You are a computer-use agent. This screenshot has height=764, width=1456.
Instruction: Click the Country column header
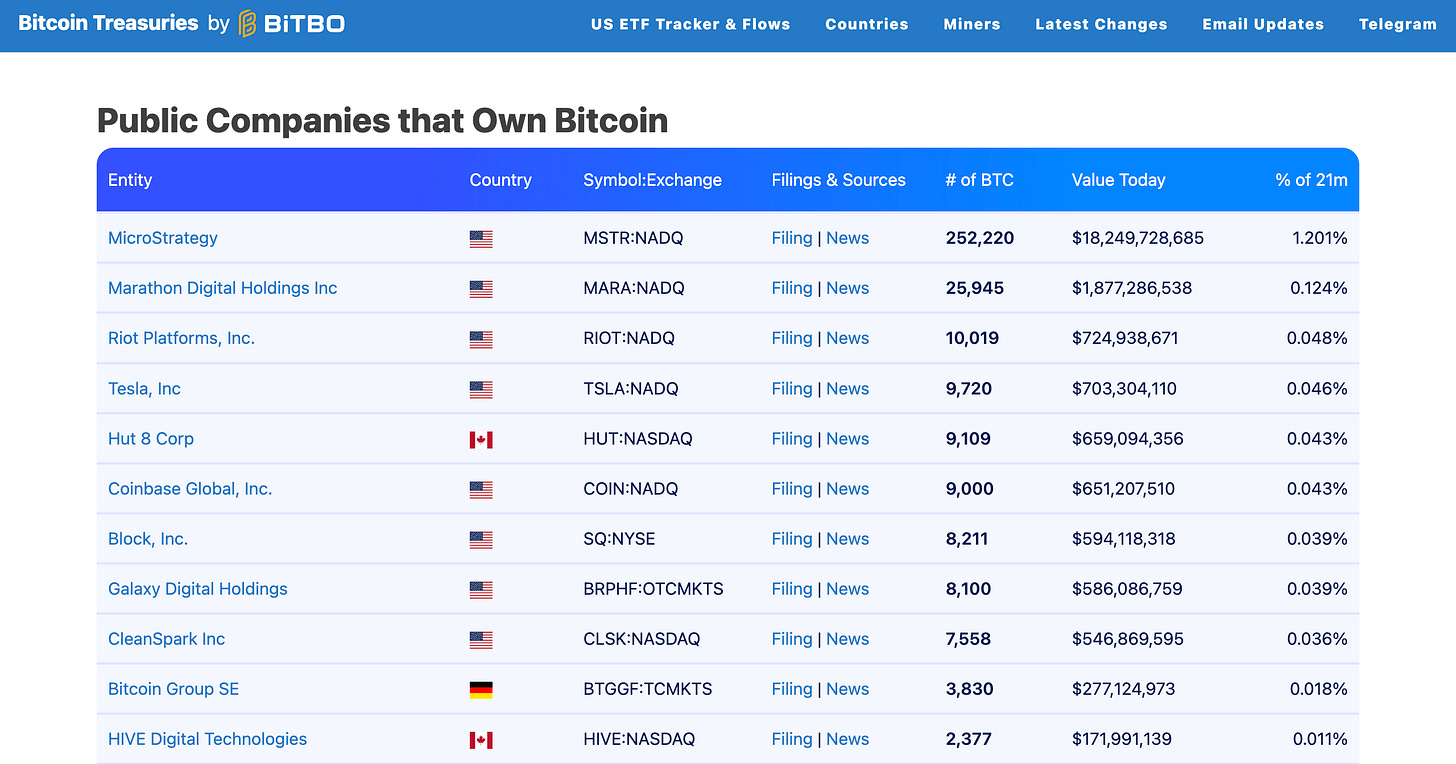500,180
